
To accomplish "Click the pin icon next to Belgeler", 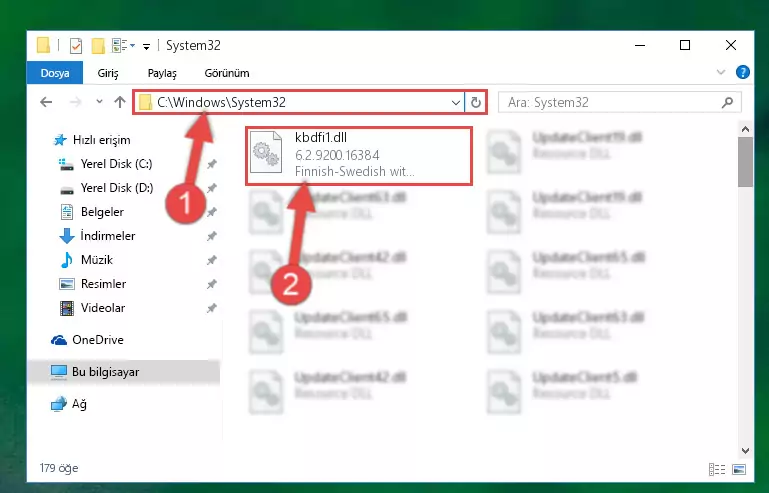I will [x=211, y=212].
